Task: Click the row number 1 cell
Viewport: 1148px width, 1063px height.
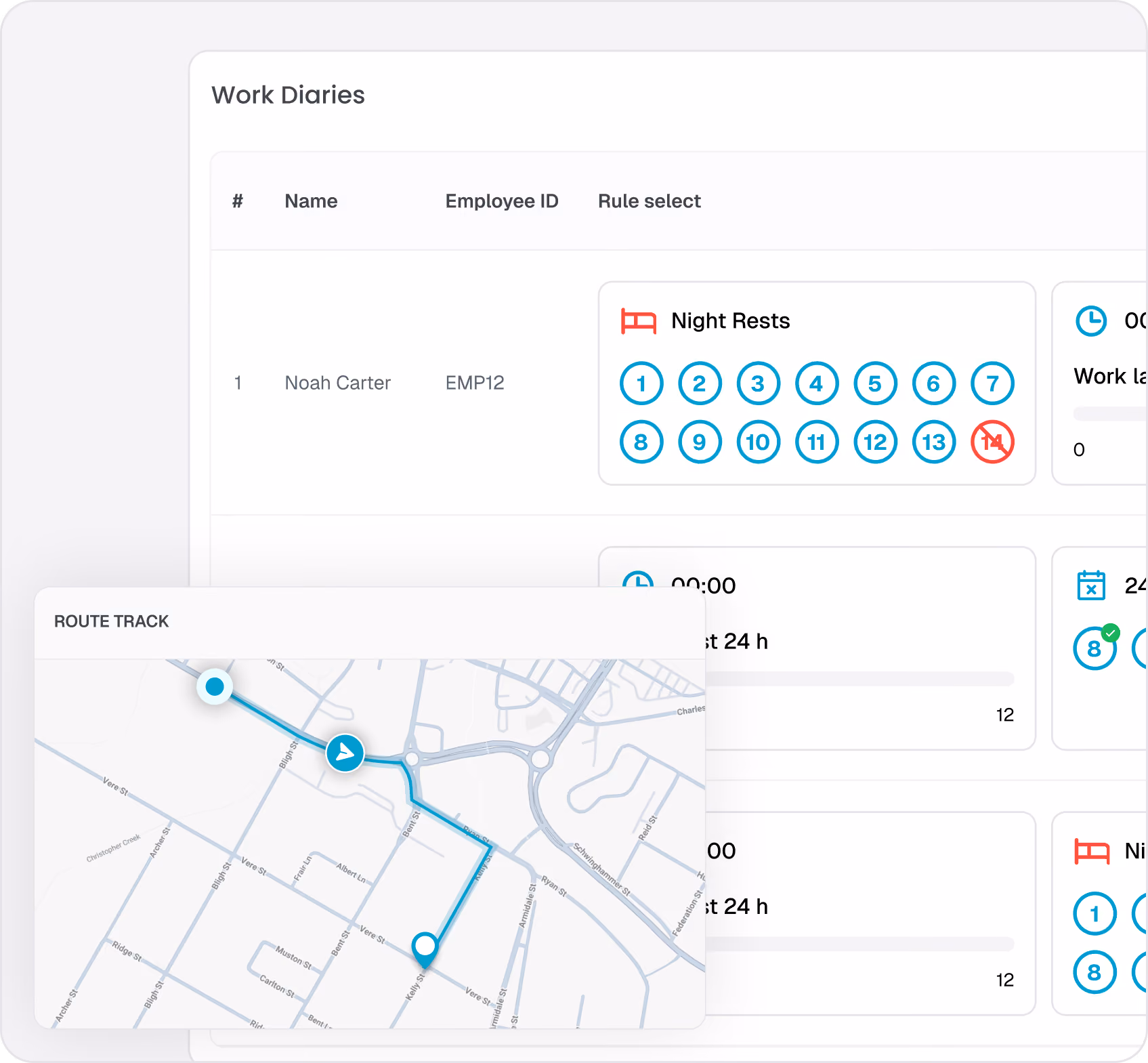Action: point(238,383)
